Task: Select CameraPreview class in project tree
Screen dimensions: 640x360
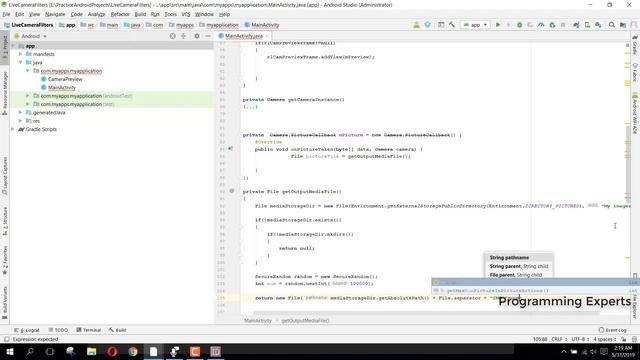Action: (x=65, y=79)
